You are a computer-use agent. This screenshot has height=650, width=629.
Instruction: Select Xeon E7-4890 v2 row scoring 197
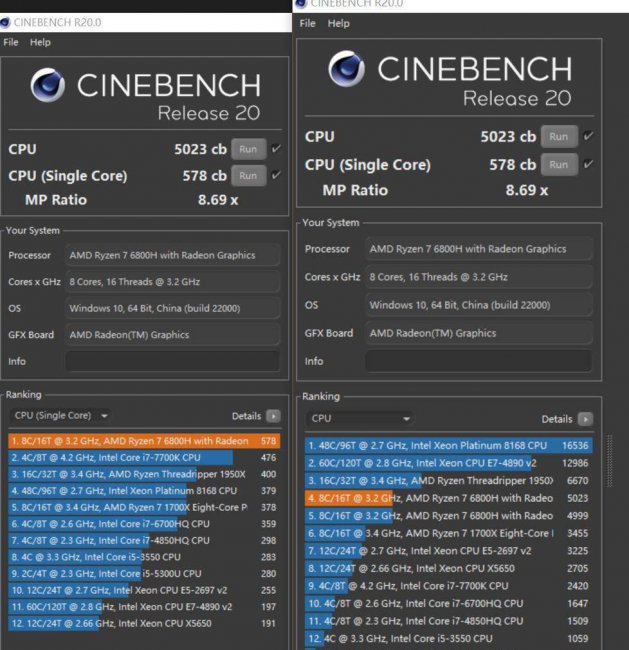[x=144, y=606]
